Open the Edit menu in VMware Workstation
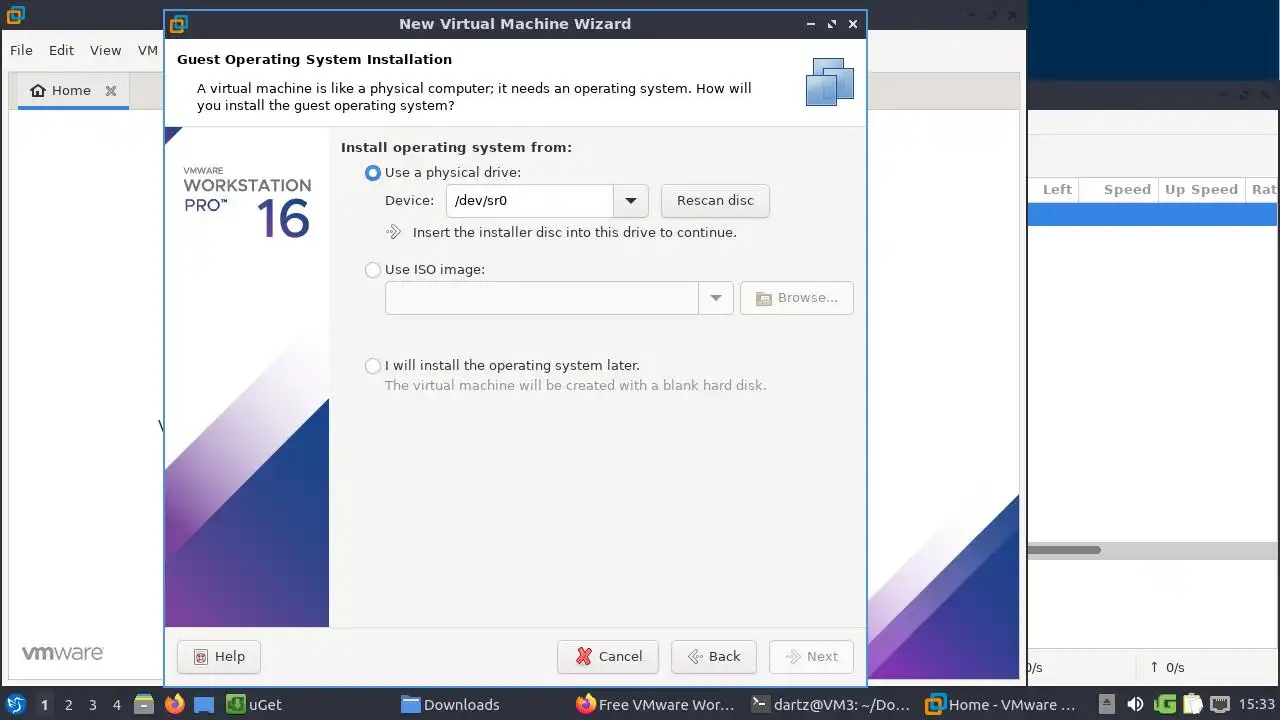The image size is (1280, 720). tap(61, 50)
